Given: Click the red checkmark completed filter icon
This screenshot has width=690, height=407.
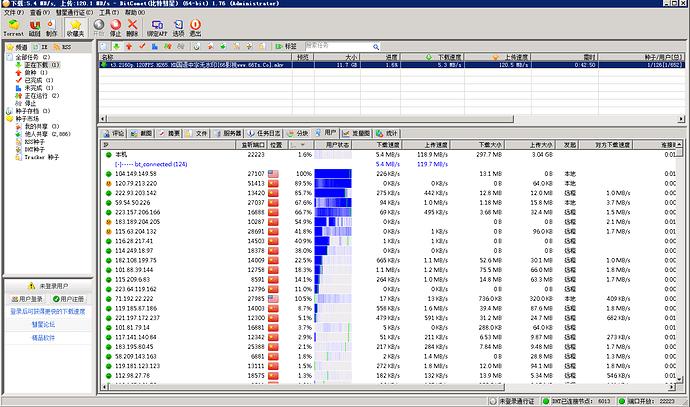Looking at the screenshot, I should (x=142, y=46).
